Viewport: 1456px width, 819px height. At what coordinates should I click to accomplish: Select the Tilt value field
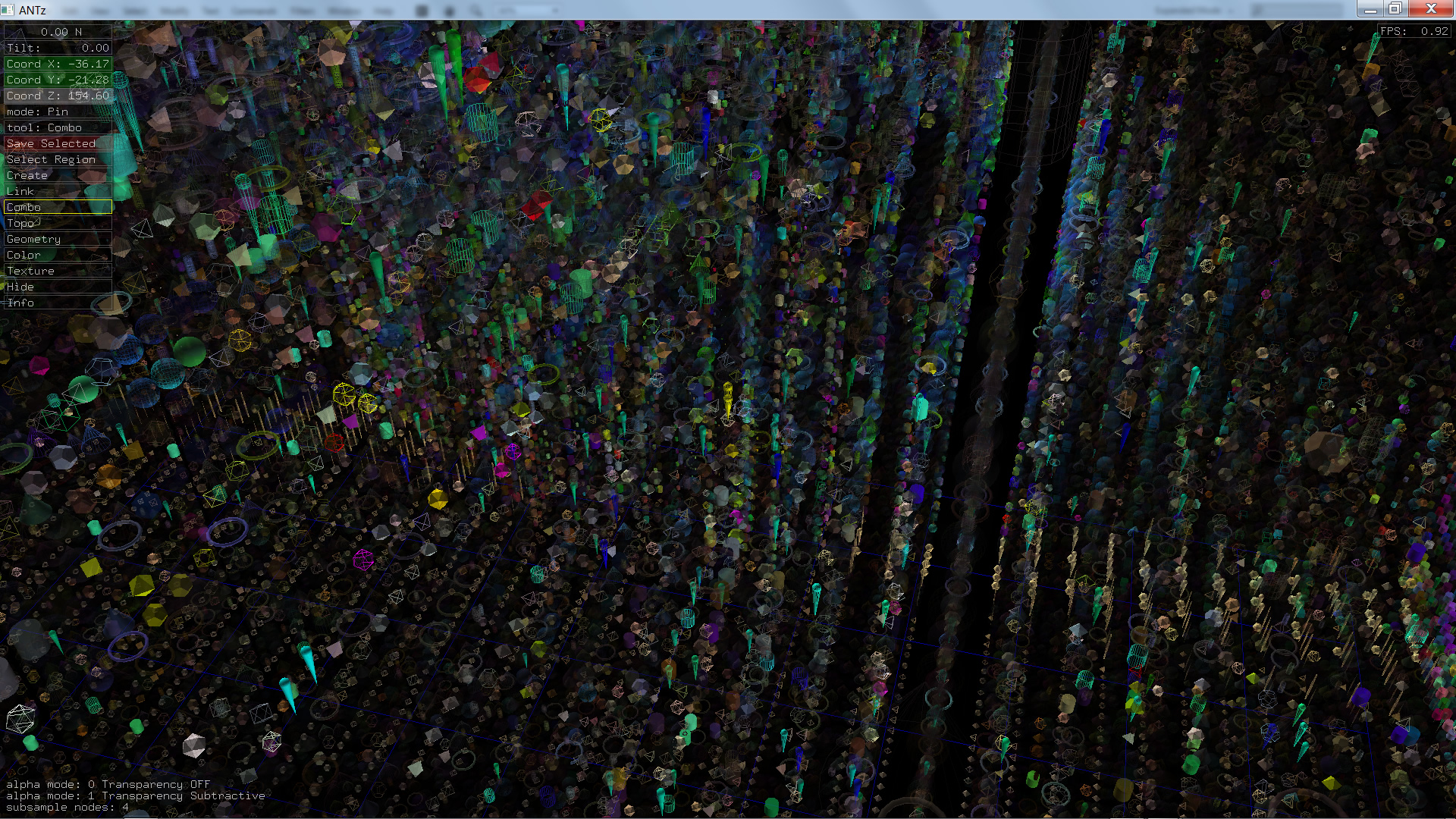click(x=58, y=48)
